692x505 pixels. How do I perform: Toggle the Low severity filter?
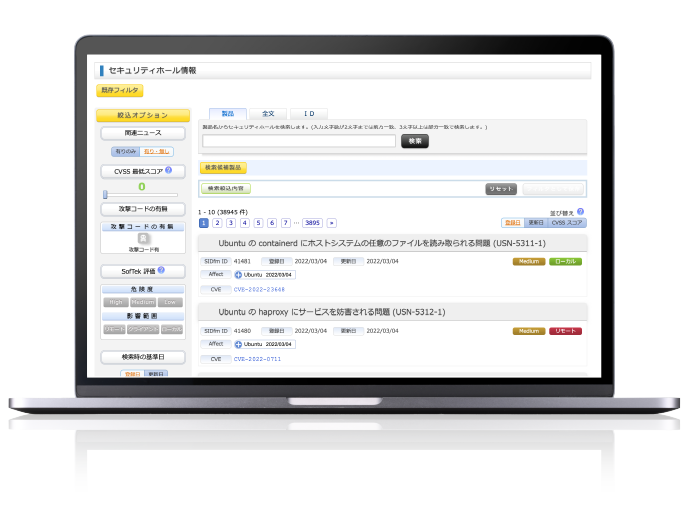(171, 301)
